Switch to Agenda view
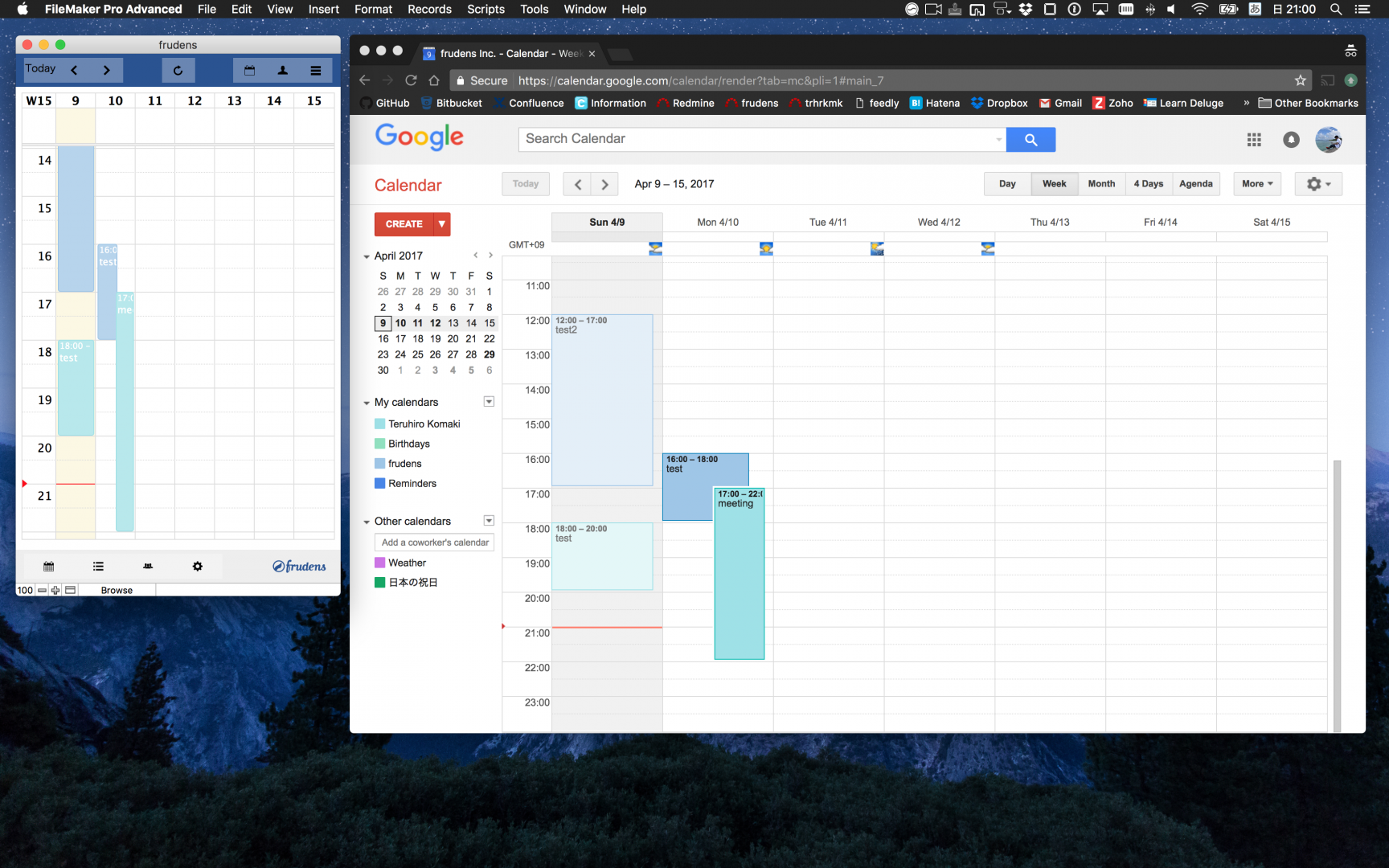Screen dimensions: 1389x868 (x=1196, y=184)
